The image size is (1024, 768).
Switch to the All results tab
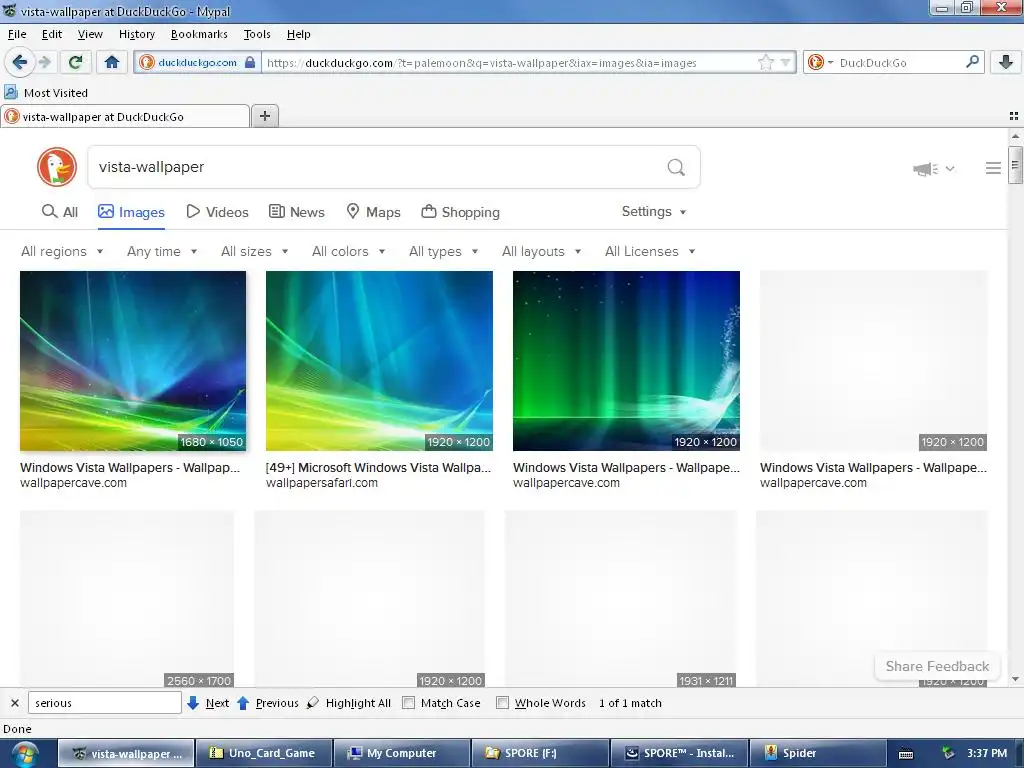(59, 212)
